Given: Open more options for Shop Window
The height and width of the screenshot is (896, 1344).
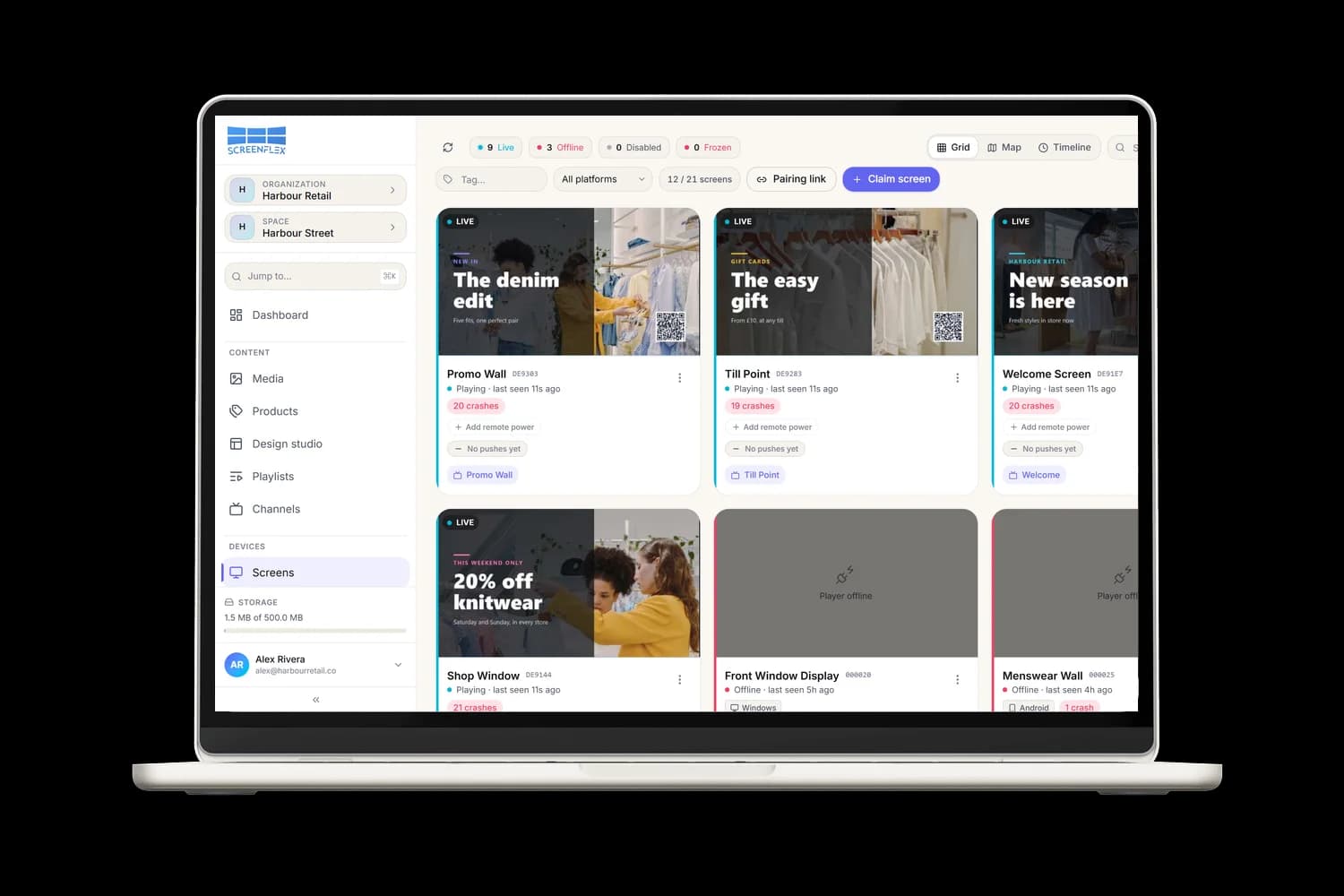Looking at the screenshot, I should click(x=680, y=680).
